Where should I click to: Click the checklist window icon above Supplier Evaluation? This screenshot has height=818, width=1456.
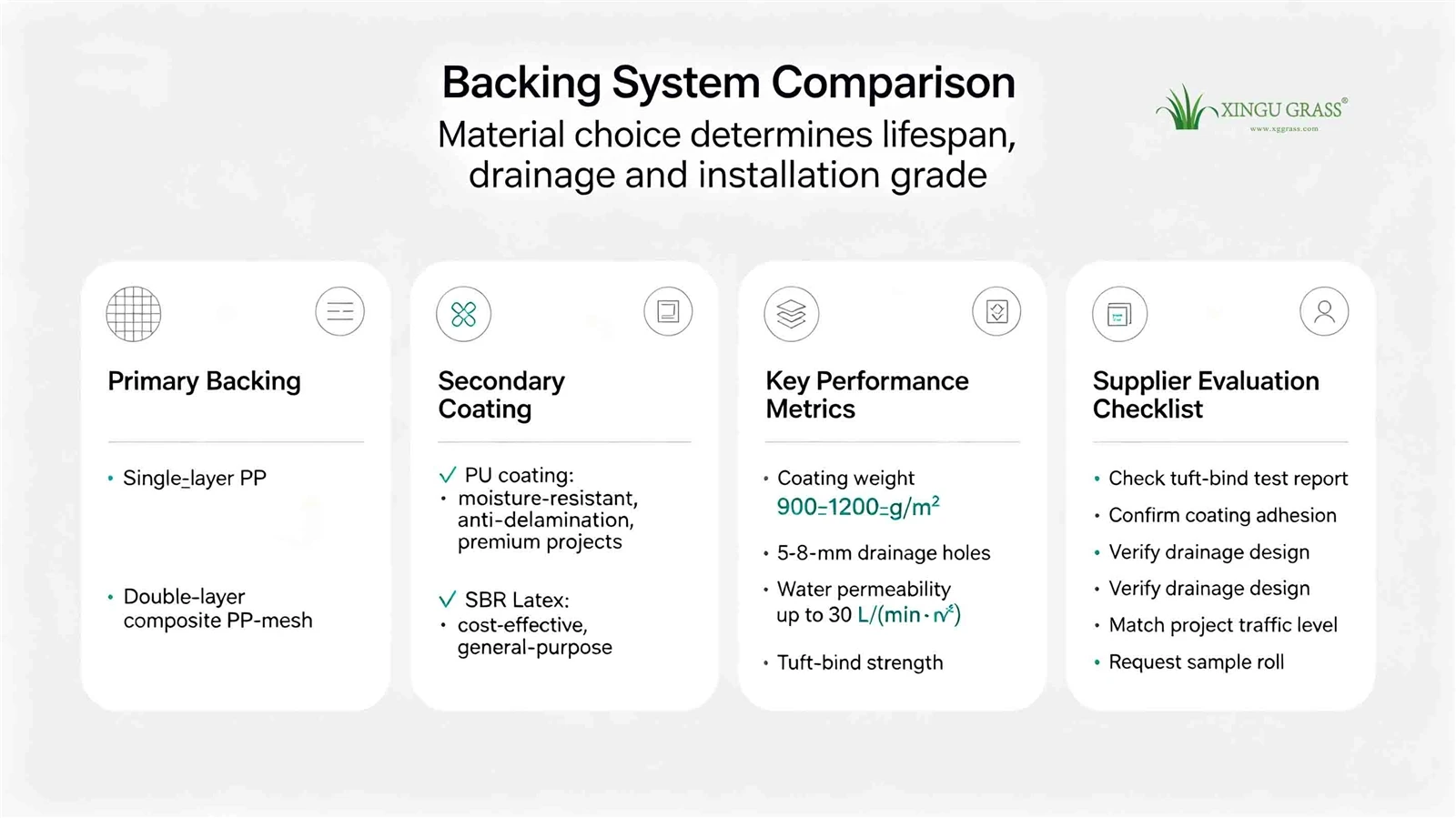pos(1119,314)
